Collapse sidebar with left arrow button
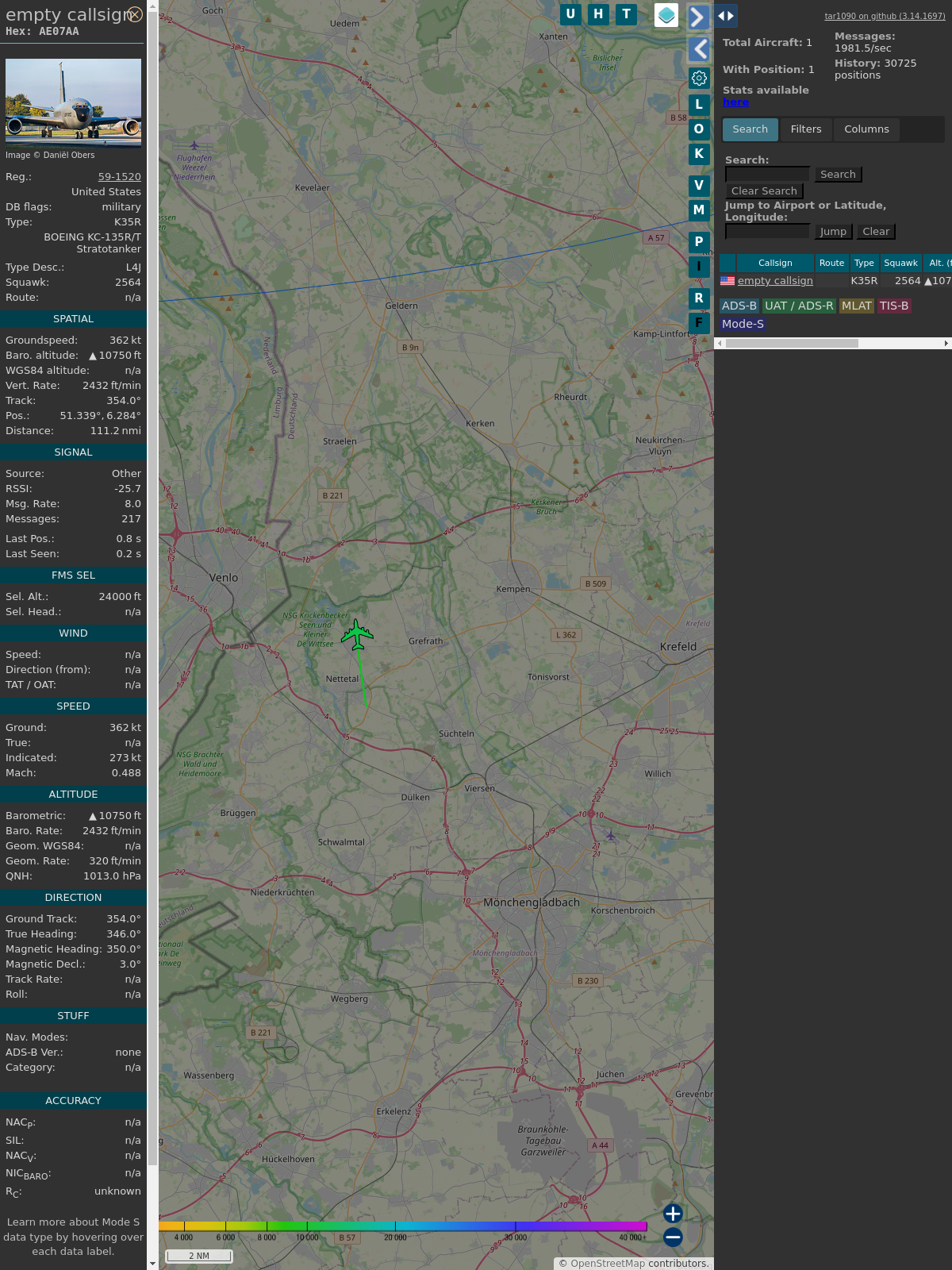Image resolution: width=952 pixels, height=1270 pixels. click(698, 49)
